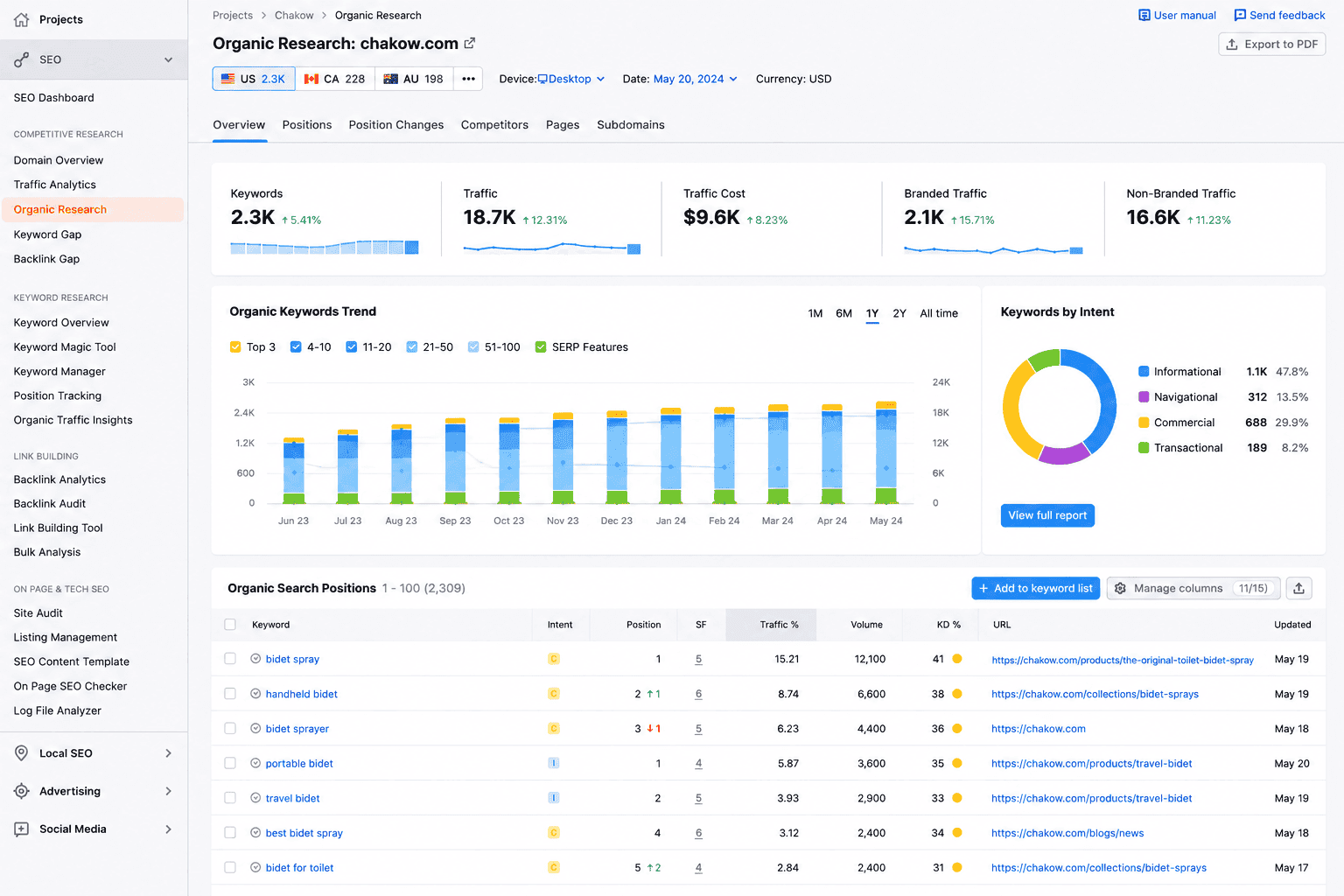This screenshot has height=896, width=1344.
Task: Click the Manage columns gear icon
Action: click(1120, 588)
